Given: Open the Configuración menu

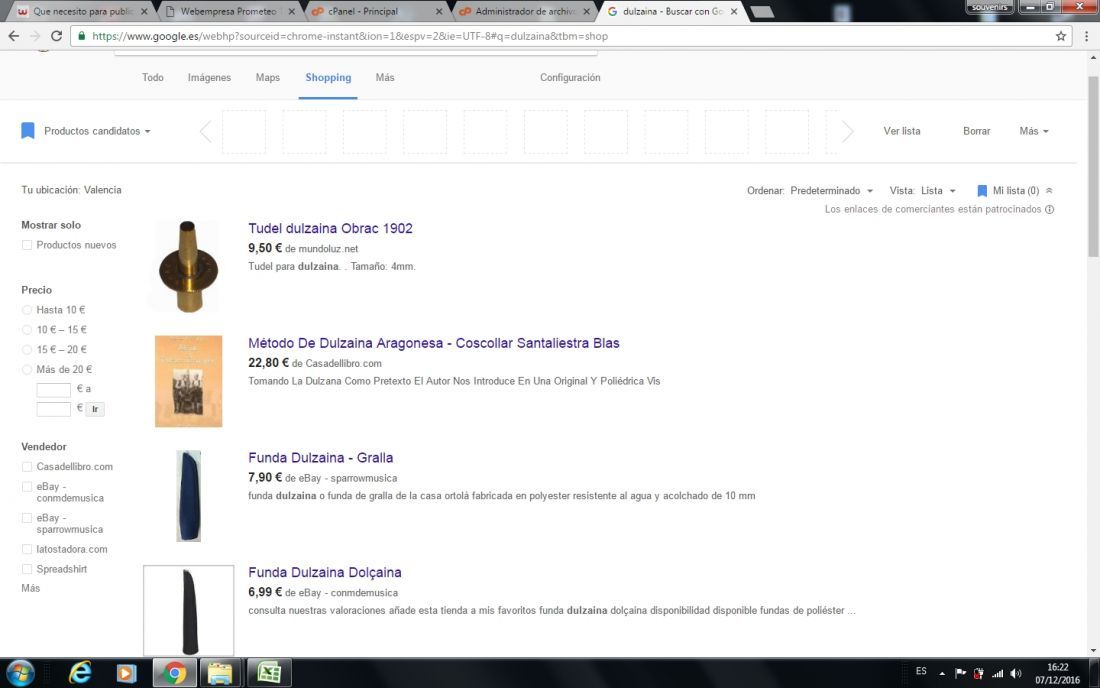Looking at the screenshot, I should (x=570, y=78).
